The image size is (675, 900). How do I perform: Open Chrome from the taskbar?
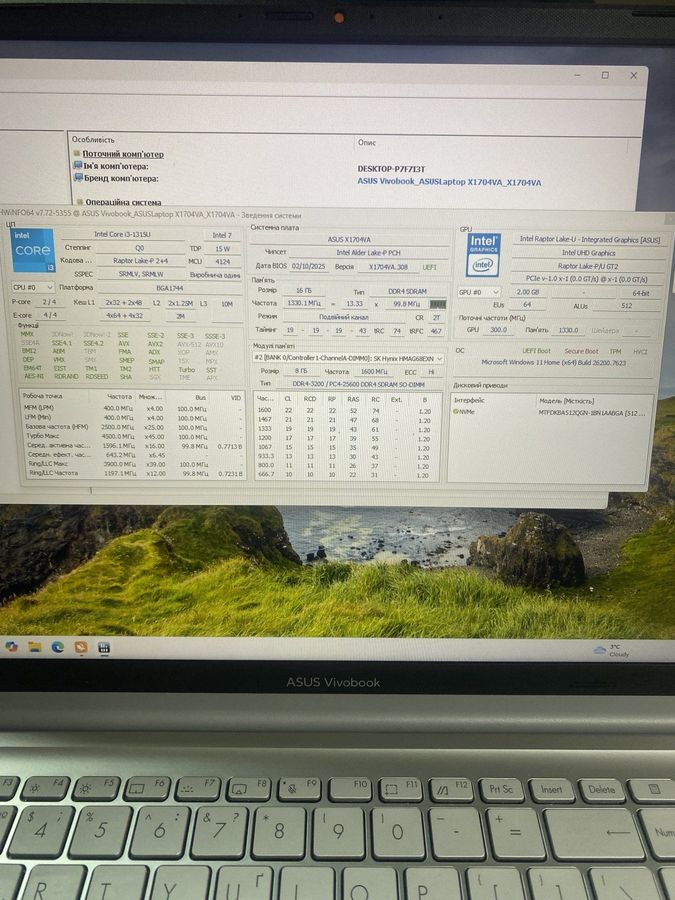(11, 647)
